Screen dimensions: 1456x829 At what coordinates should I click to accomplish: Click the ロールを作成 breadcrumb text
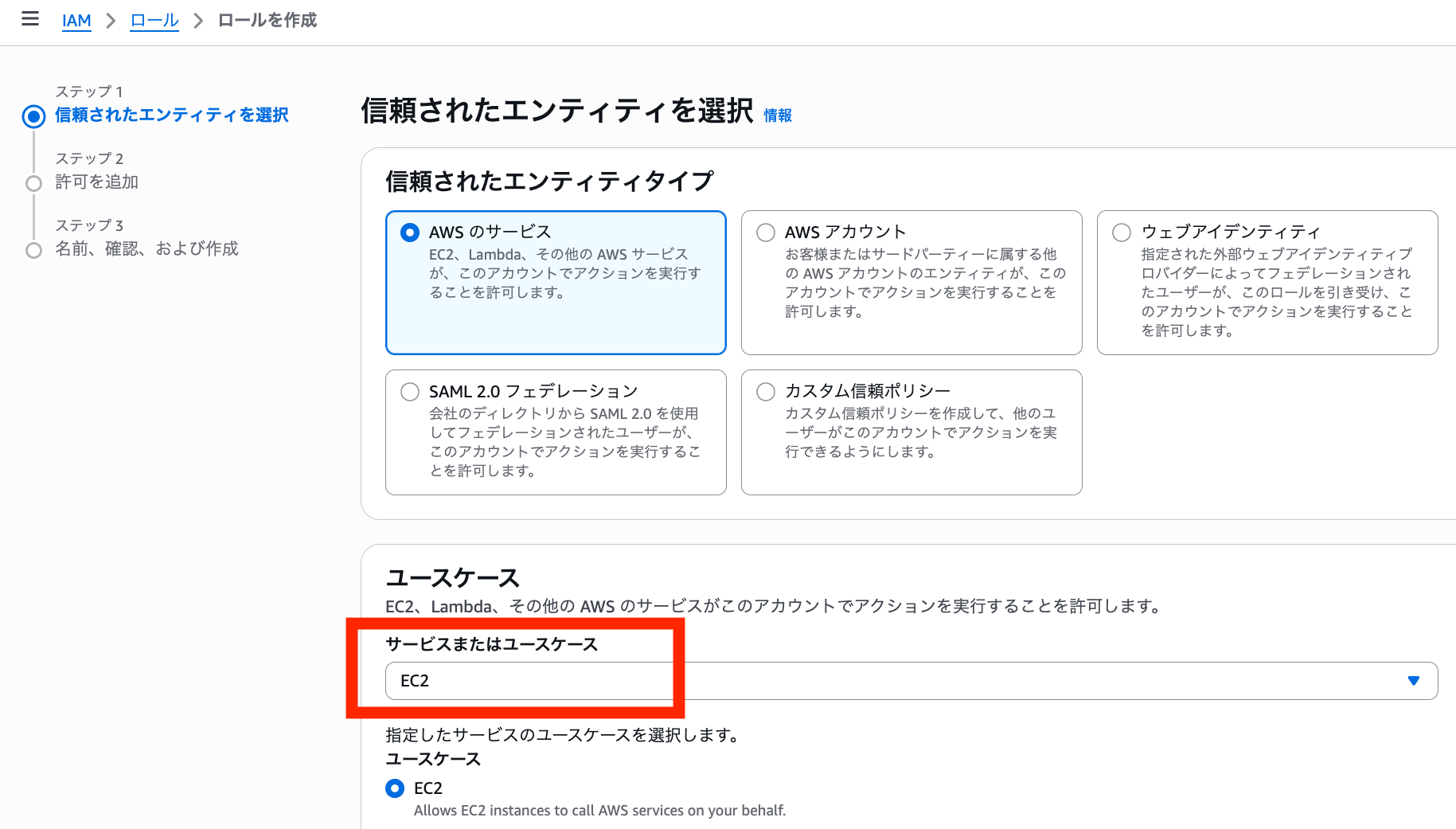click(x=267, y=21)
